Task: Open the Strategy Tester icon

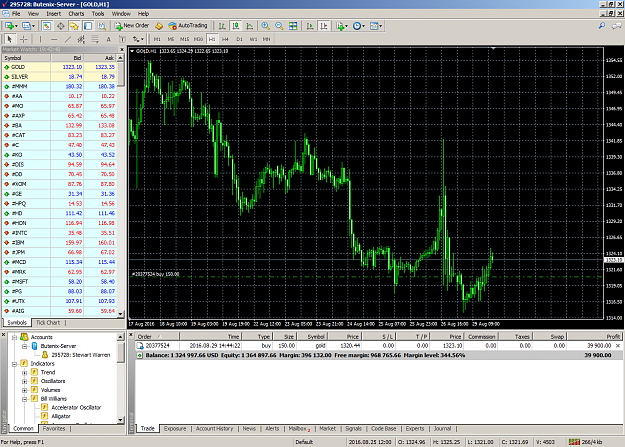Action: 102,26
